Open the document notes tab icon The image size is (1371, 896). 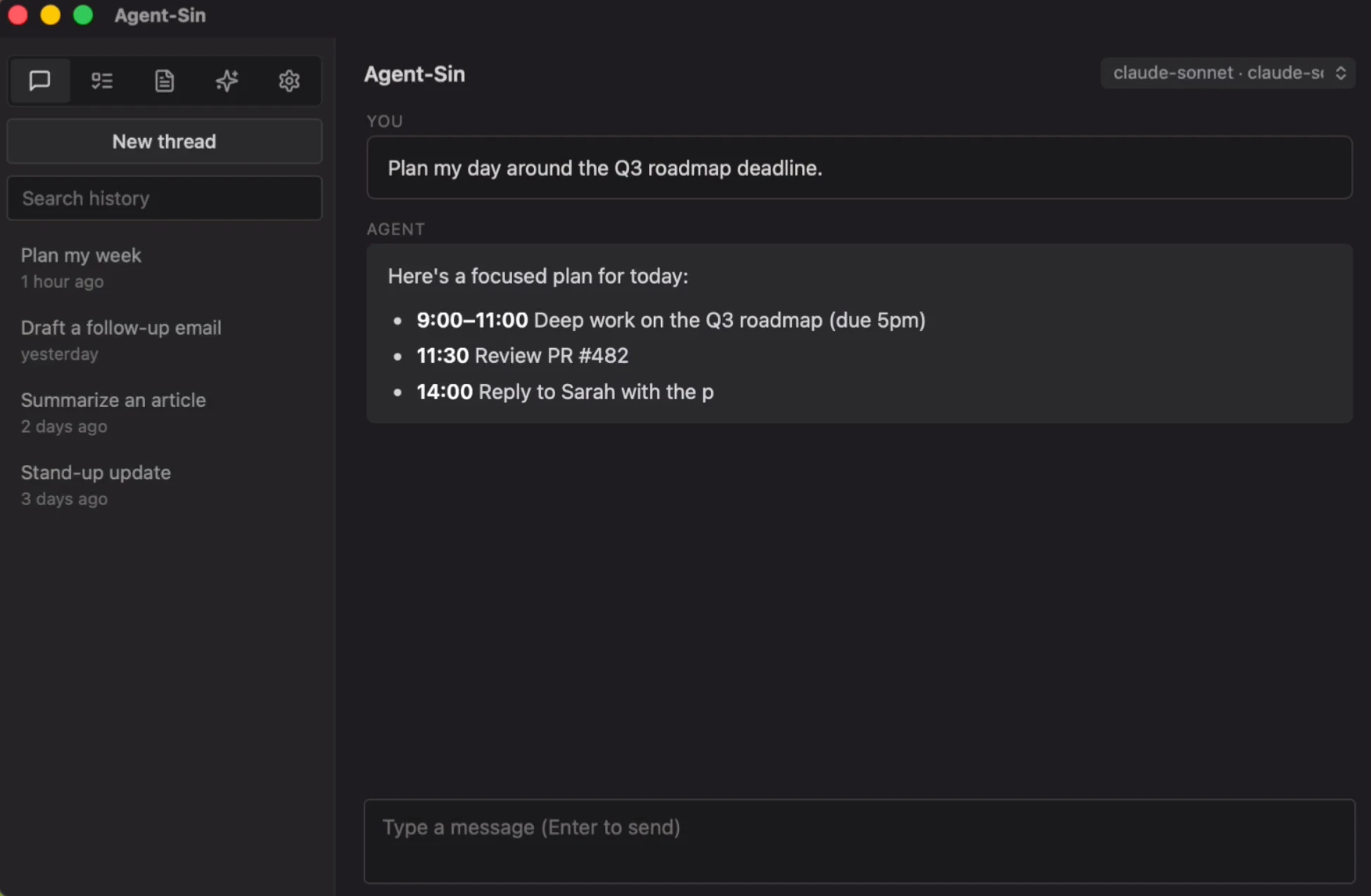(164, 81)
